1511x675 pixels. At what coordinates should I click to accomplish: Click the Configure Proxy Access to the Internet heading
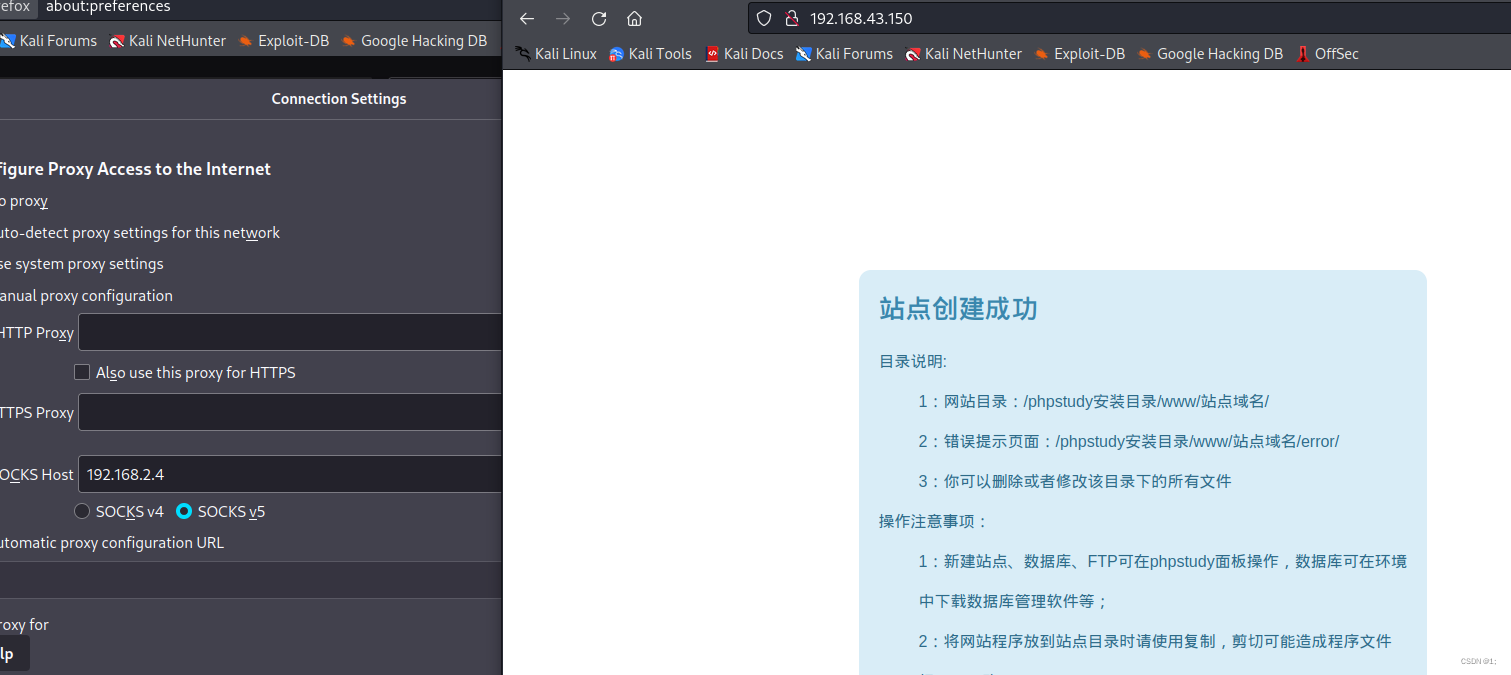134,169
